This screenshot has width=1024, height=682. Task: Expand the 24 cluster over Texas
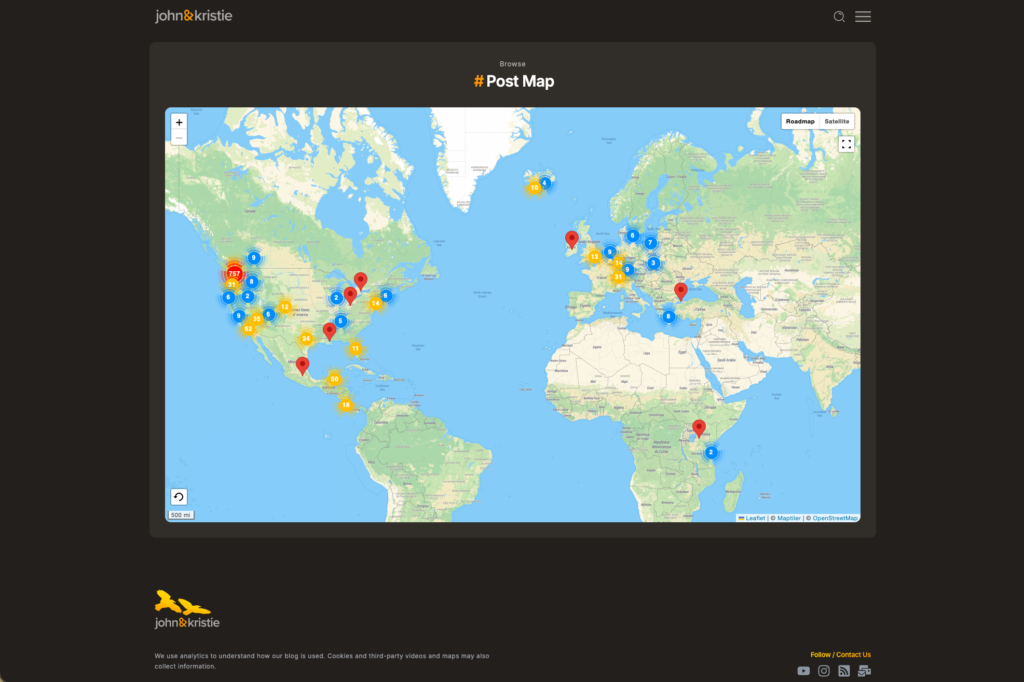pos(306,338)
